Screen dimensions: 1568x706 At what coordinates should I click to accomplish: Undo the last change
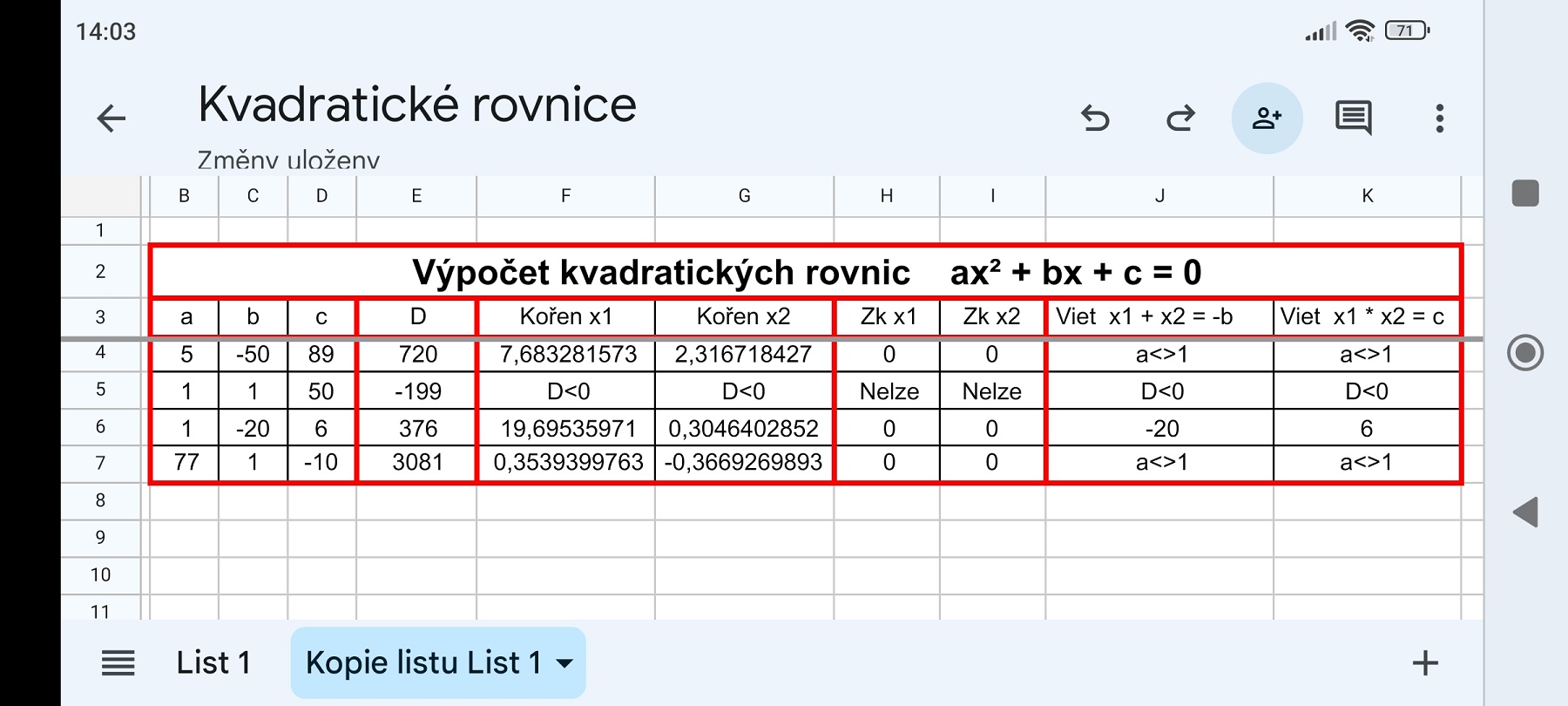pyautogui.click(x=1095, y=119)
